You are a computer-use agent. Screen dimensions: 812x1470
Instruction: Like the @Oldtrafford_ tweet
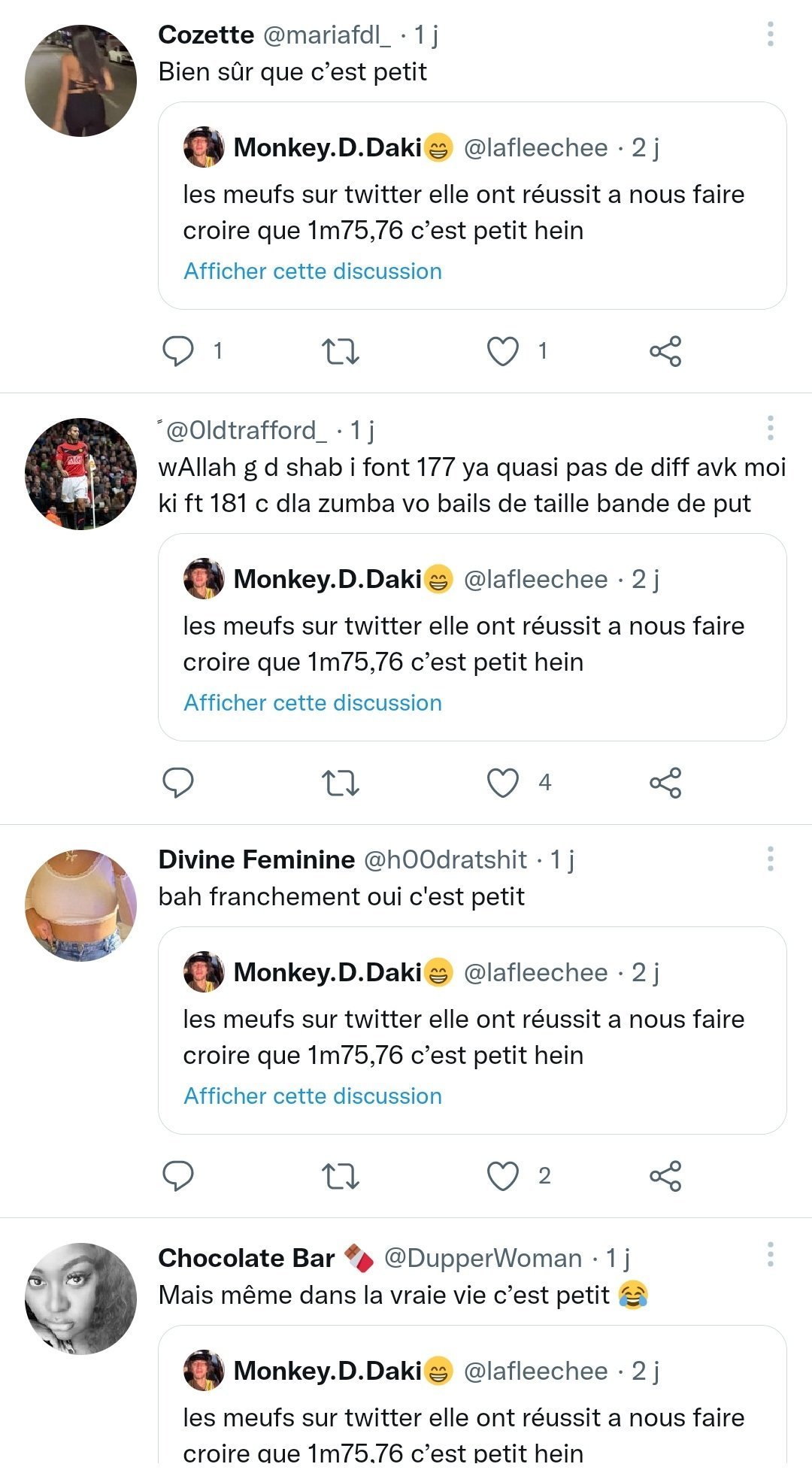[x=503, y=783]
